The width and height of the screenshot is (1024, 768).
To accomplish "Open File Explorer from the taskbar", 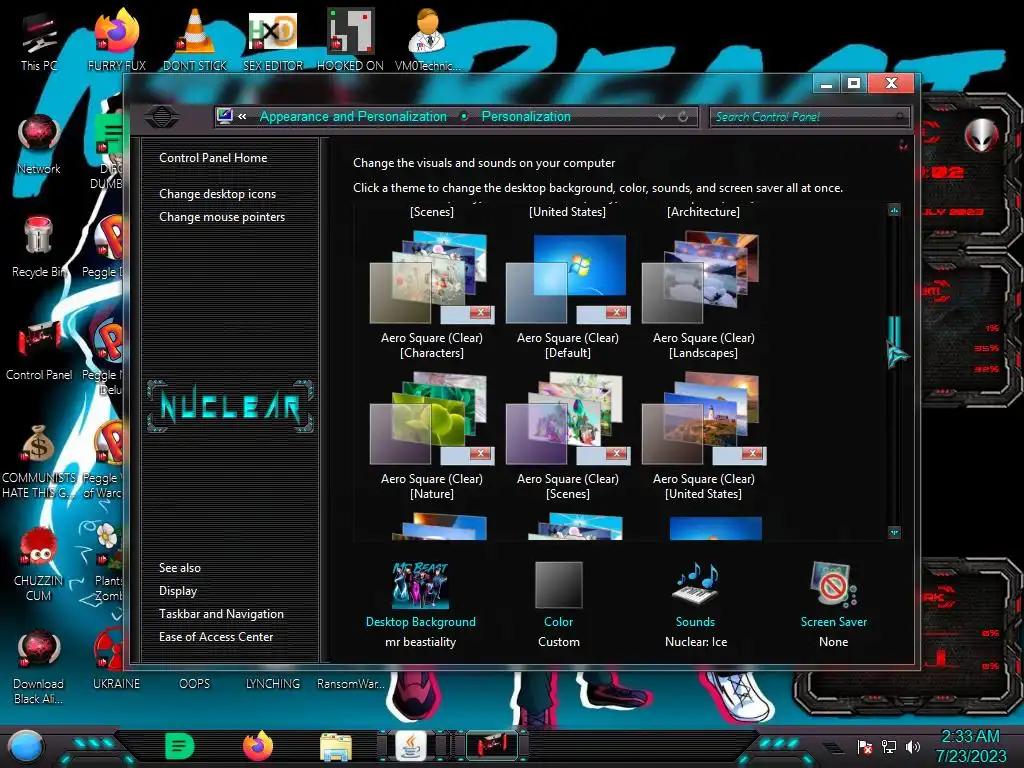I will click(336, 746).
